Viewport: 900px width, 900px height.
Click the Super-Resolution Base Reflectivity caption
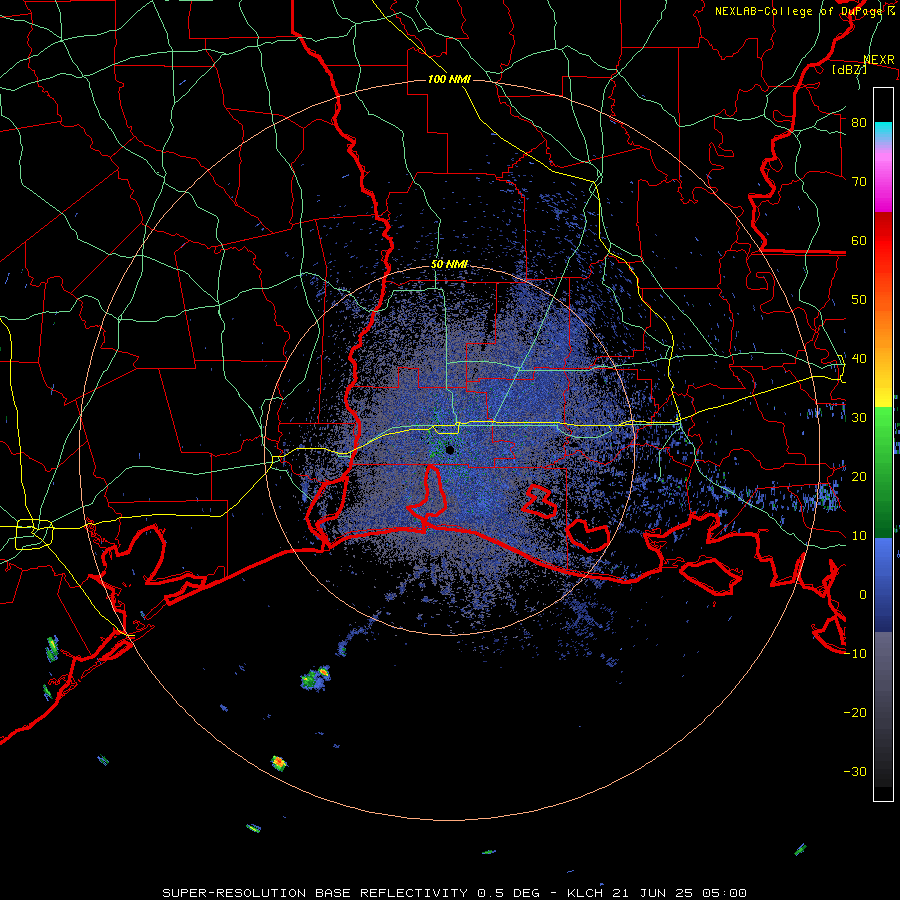(454, 893)
